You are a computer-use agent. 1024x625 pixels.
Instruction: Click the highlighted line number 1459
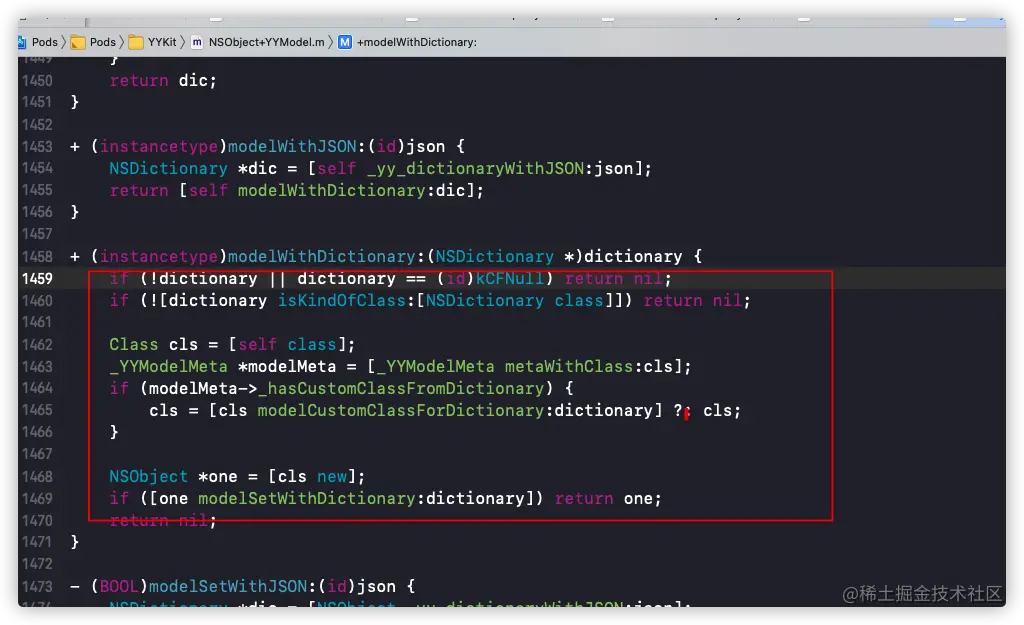pos(37,278)
